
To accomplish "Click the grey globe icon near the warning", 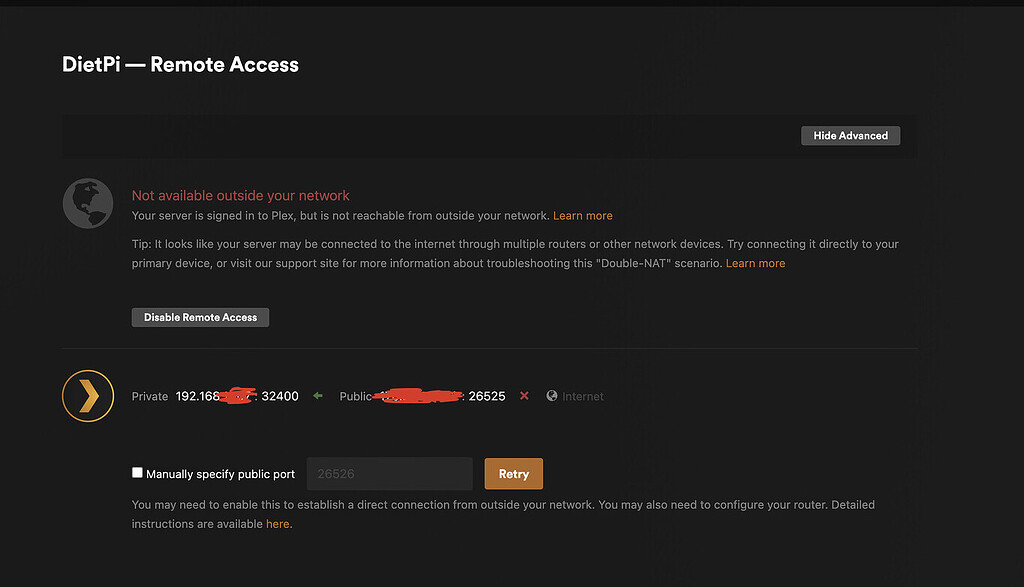I will pyautogui.click(x=87, y=203).
